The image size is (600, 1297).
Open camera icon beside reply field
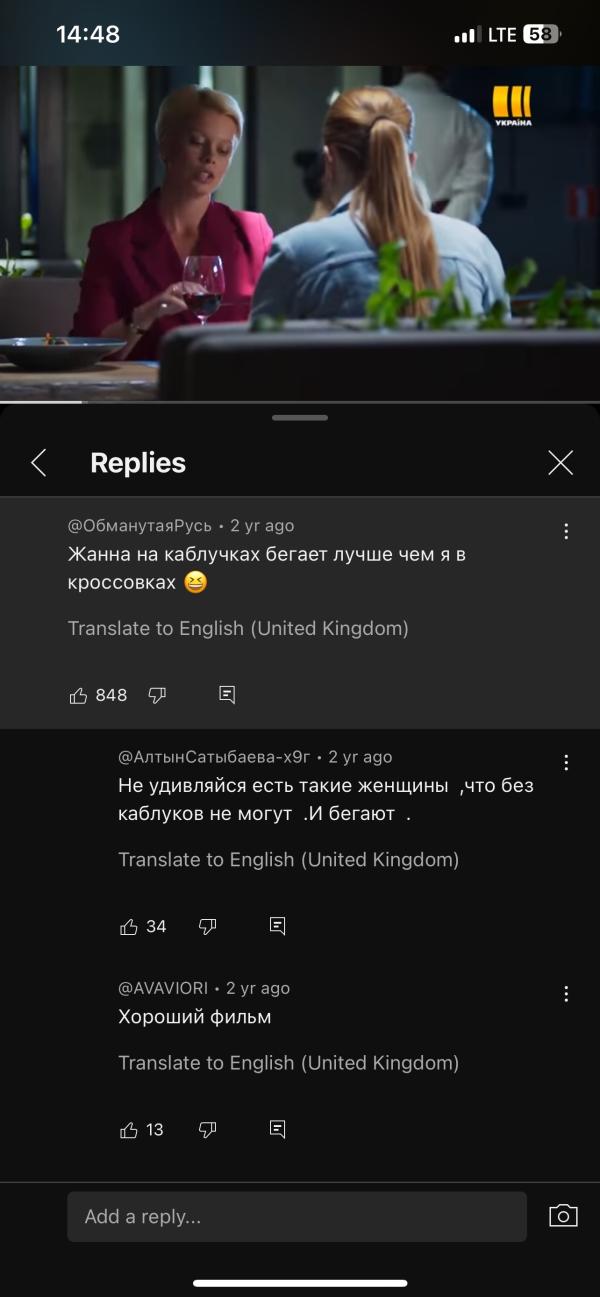point(564,1216)
